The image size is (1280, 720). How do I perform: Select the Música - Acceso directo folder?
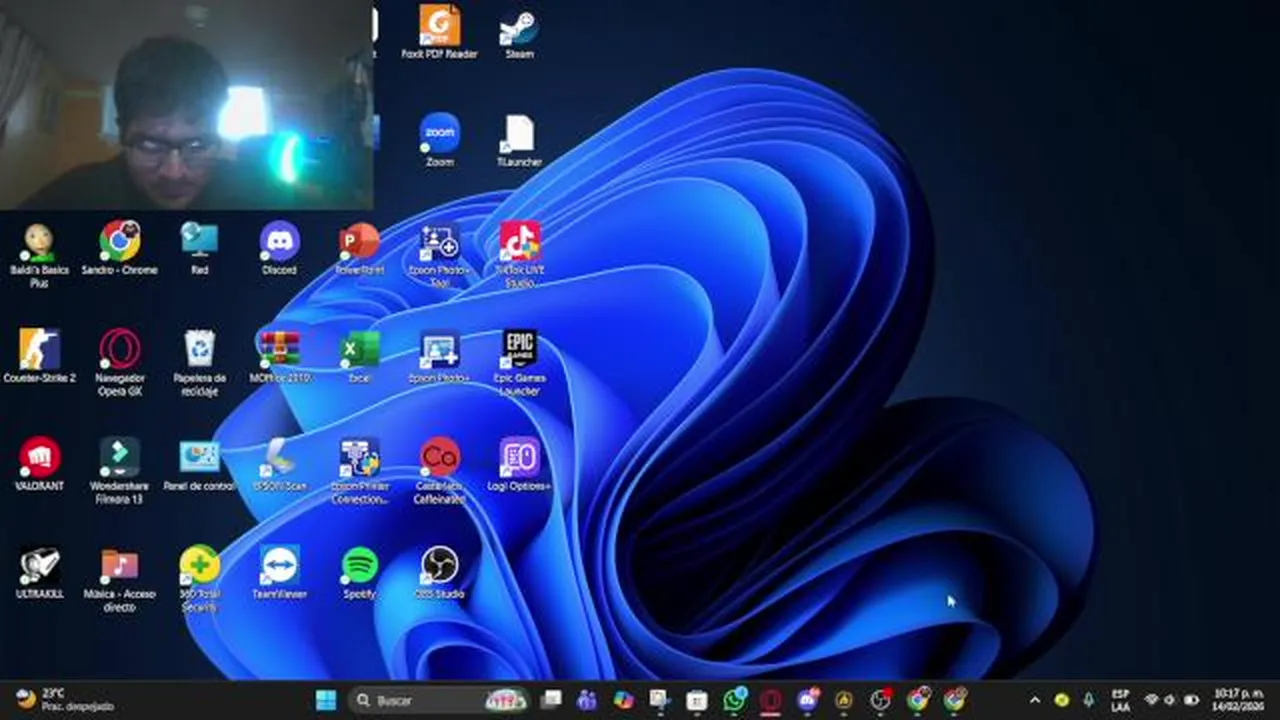pos(119,578)
